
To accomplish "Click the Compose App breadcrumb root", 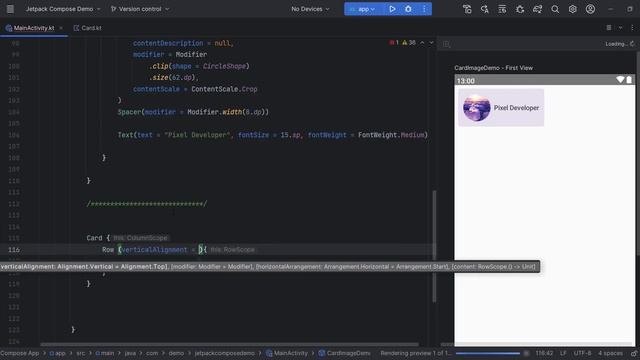I will [x=20, y=353].
